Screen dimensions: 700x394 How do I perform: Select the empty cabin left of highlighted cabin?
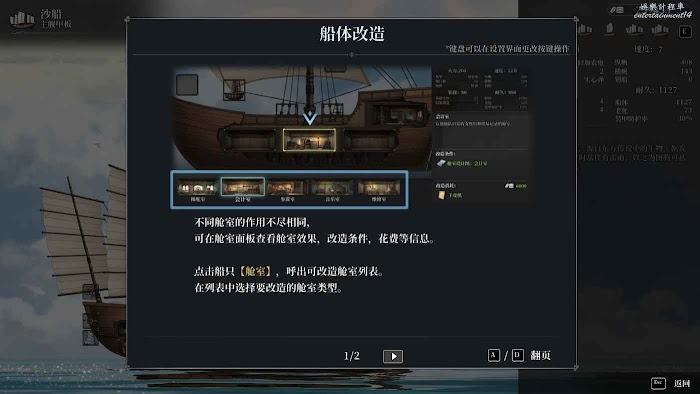249,139
